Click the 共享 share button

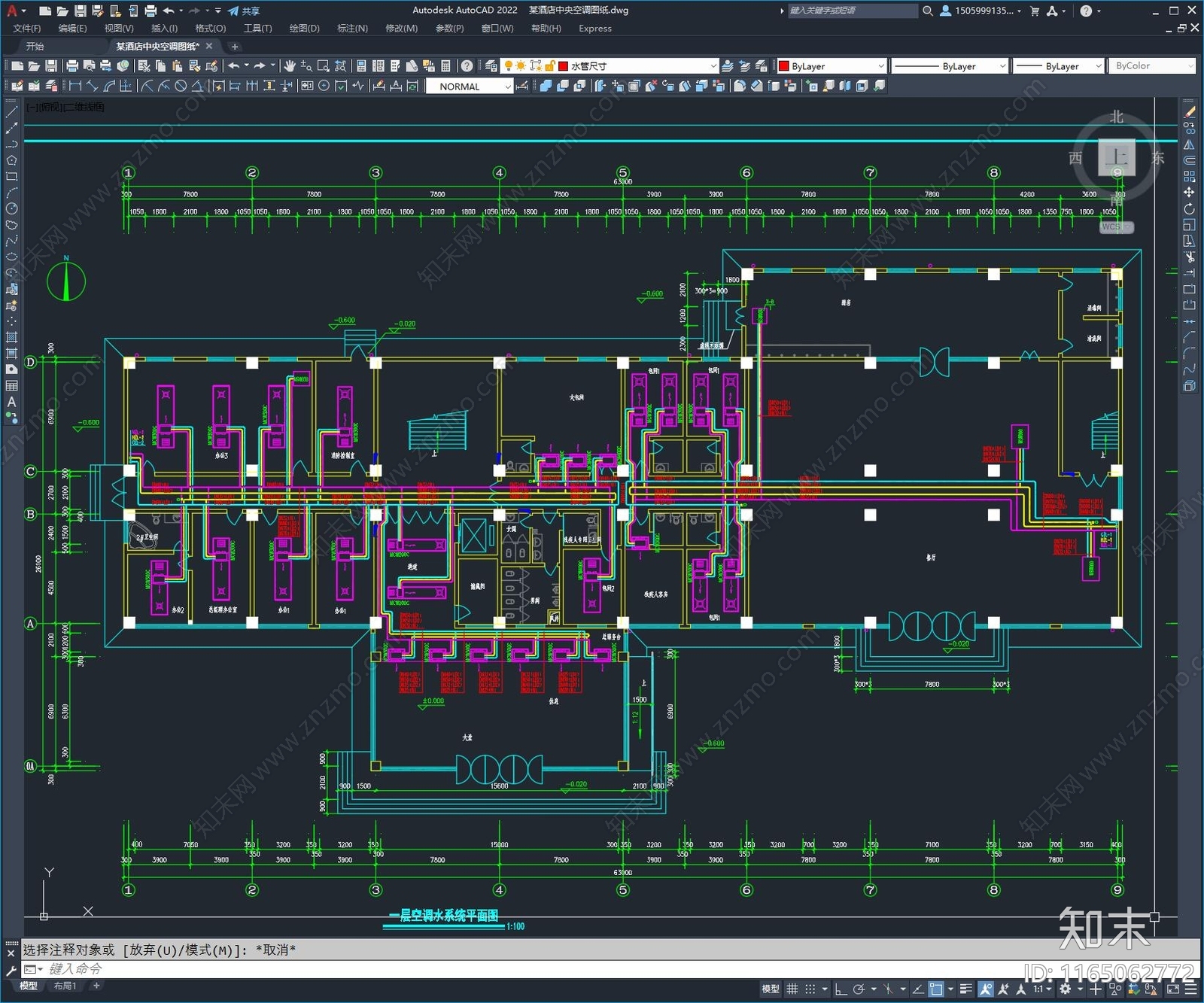(x=244, y=11)
